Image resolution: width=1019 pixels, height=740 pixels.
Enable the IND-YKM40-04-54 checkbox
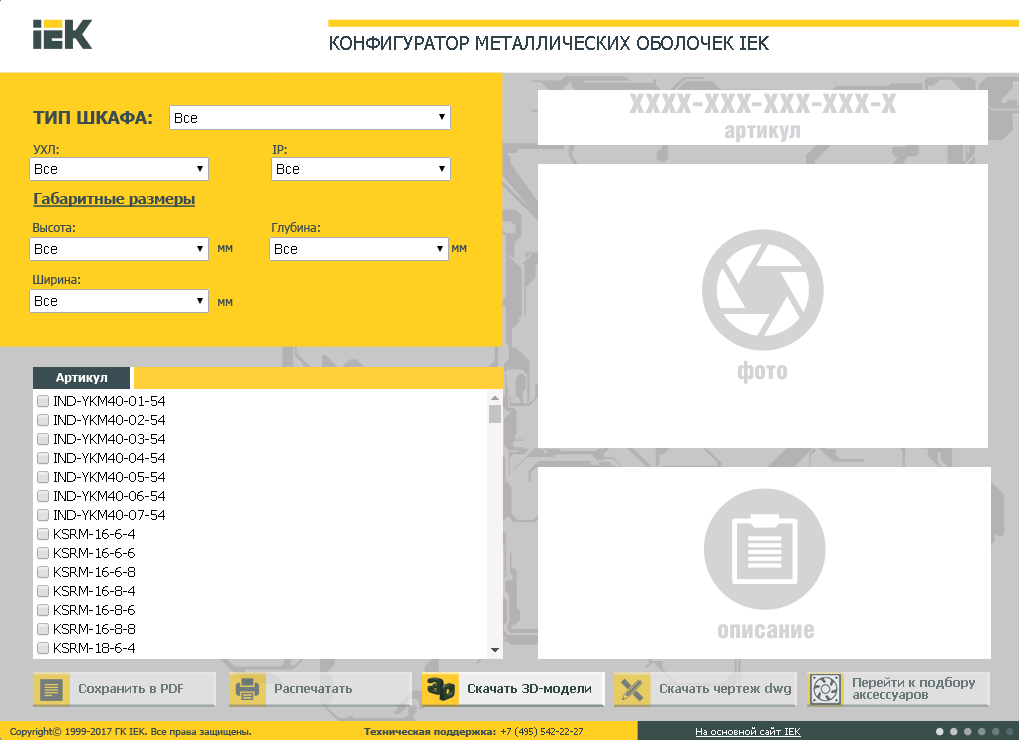(x=43, y=458)
